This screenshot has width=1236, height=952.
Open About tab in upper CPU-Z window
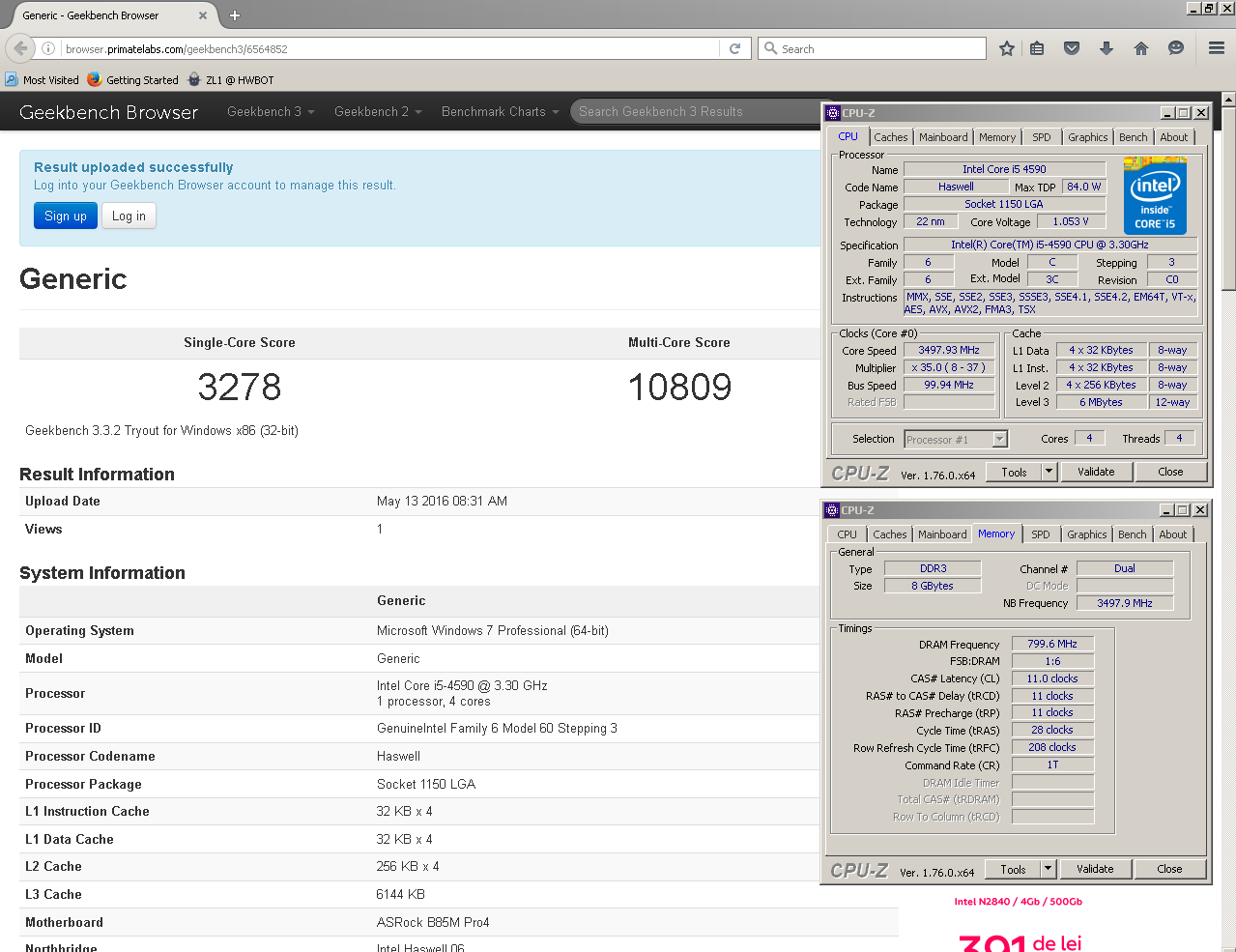click(x=1174, y=137)
